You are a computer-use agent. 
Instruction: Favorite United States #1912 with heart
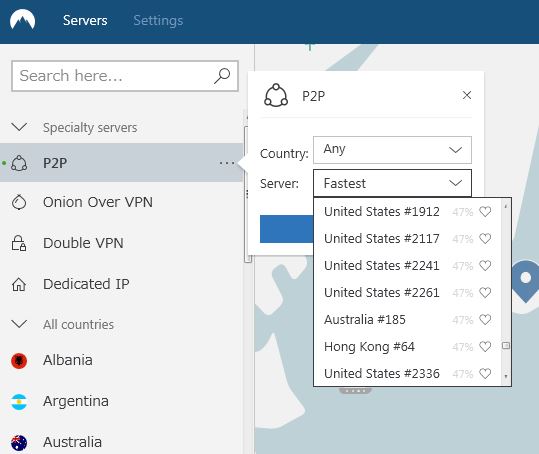coord(485,212)
